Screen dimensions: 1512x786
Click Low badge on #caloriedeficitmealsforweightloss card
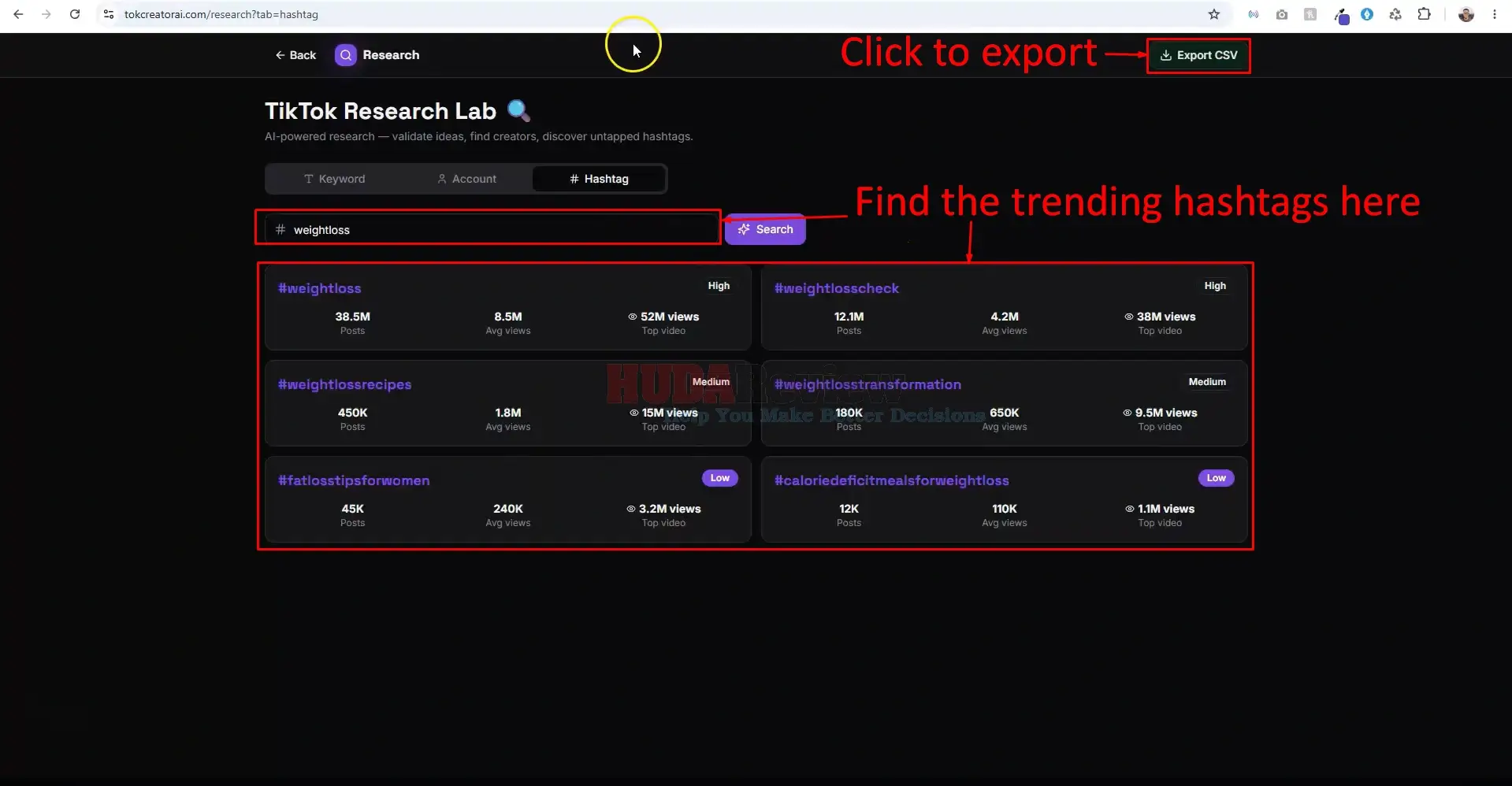[1216, 478]
